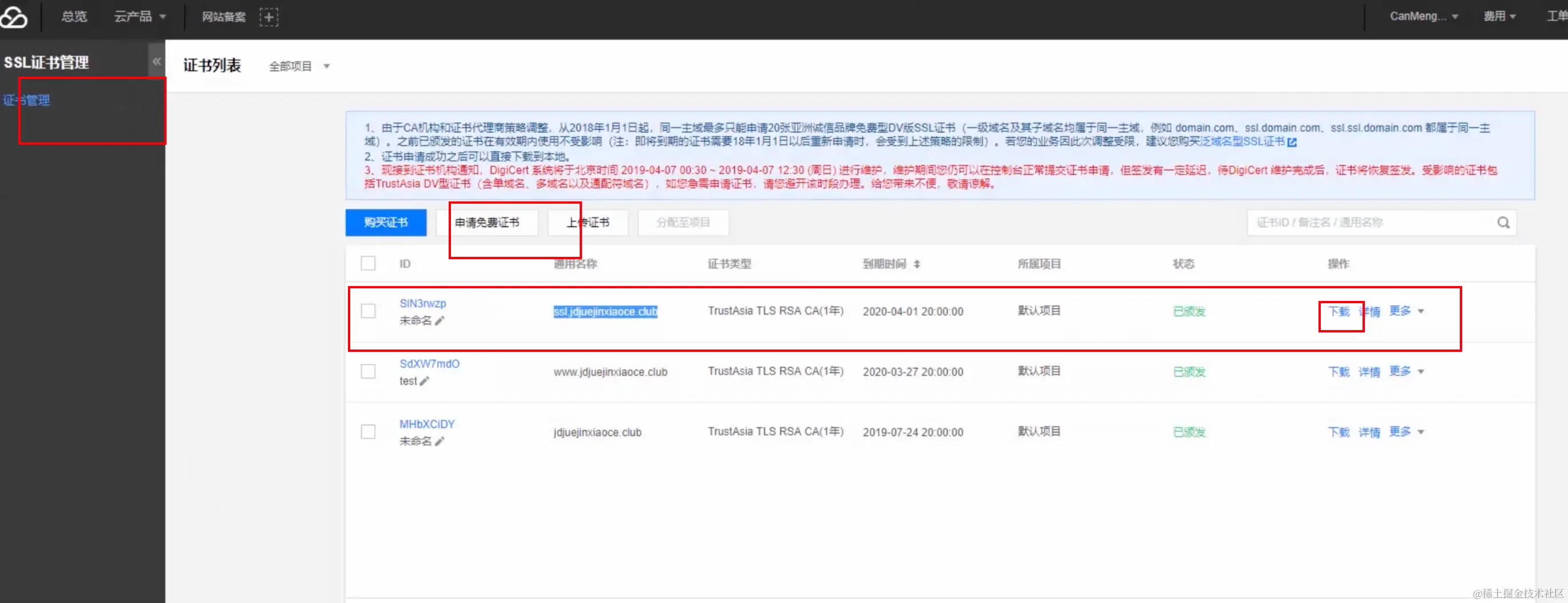Download the SIN3rwzp certificate via 下载
Screen dimensions: 1568x603
(x=1339, y=312)
